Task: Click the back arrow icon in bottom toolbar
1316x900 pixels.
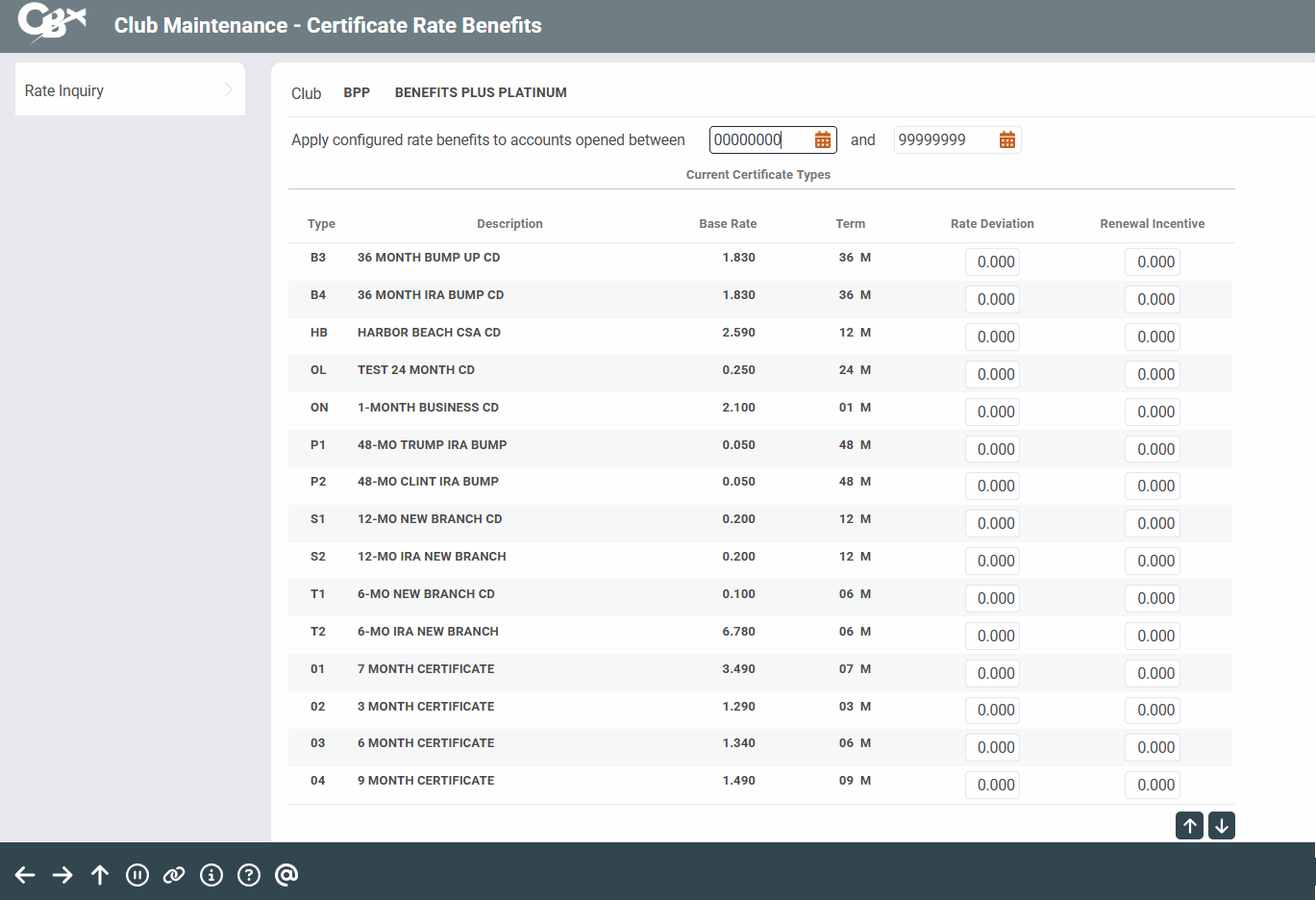Action: 25,874
